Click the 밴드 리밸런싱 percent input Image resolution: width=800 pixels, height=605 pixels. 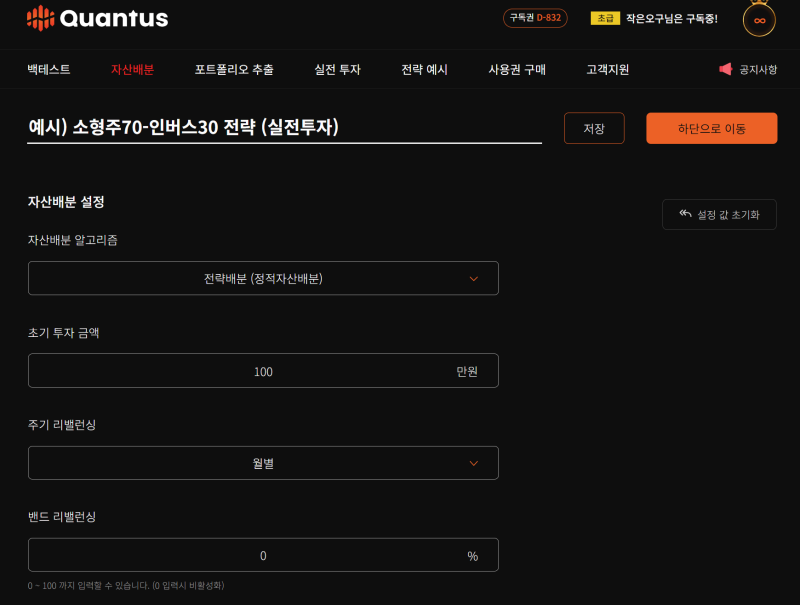[x=263, y=555]
